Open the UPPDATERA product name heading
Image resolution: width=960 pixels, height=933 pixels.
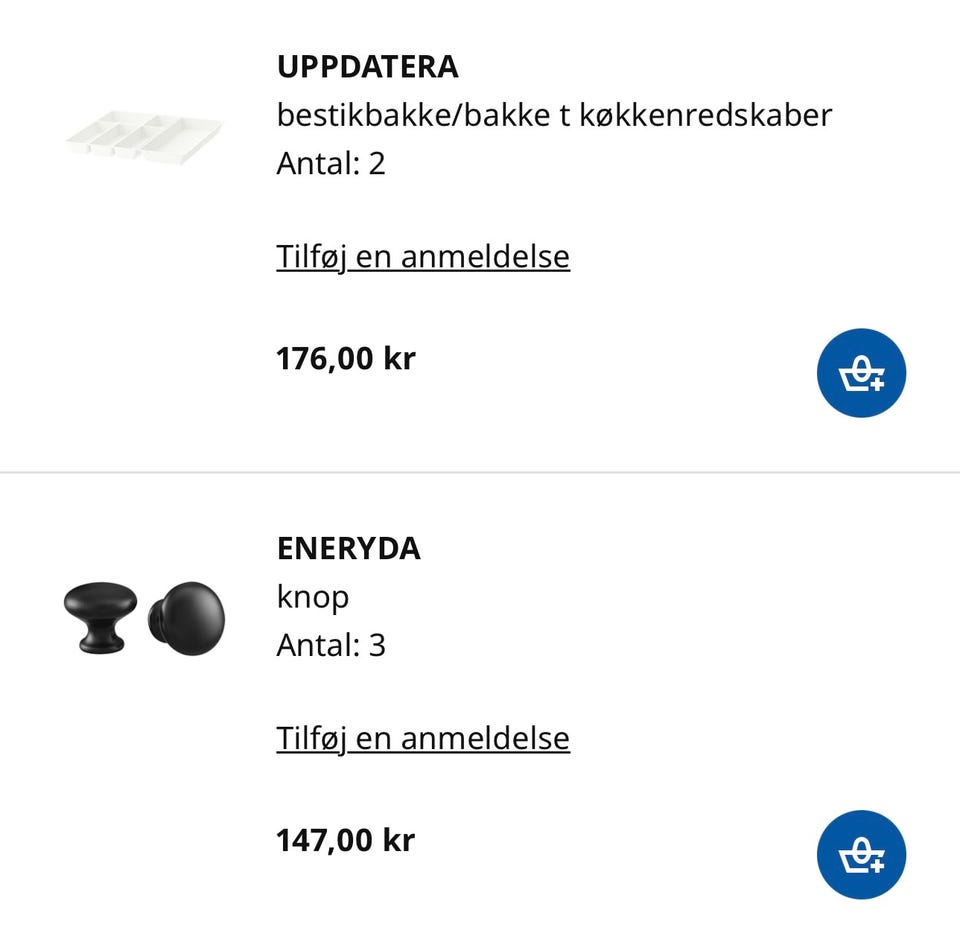pyautogui.click(x=367, y=67)
